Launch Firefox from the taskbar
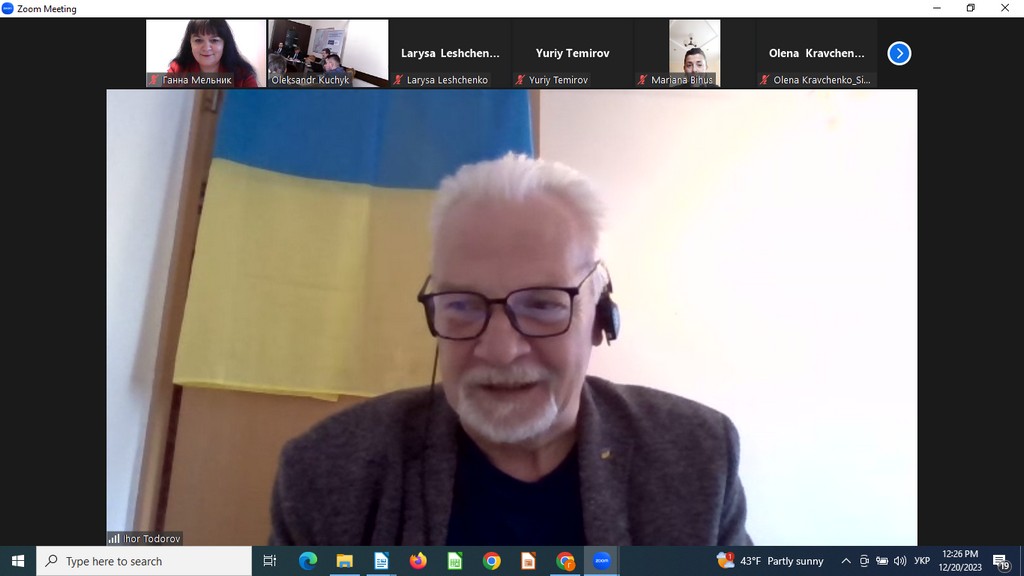The height and width of the screenshot is (576, 1024). pyautogui.click(x=418, y=561)
